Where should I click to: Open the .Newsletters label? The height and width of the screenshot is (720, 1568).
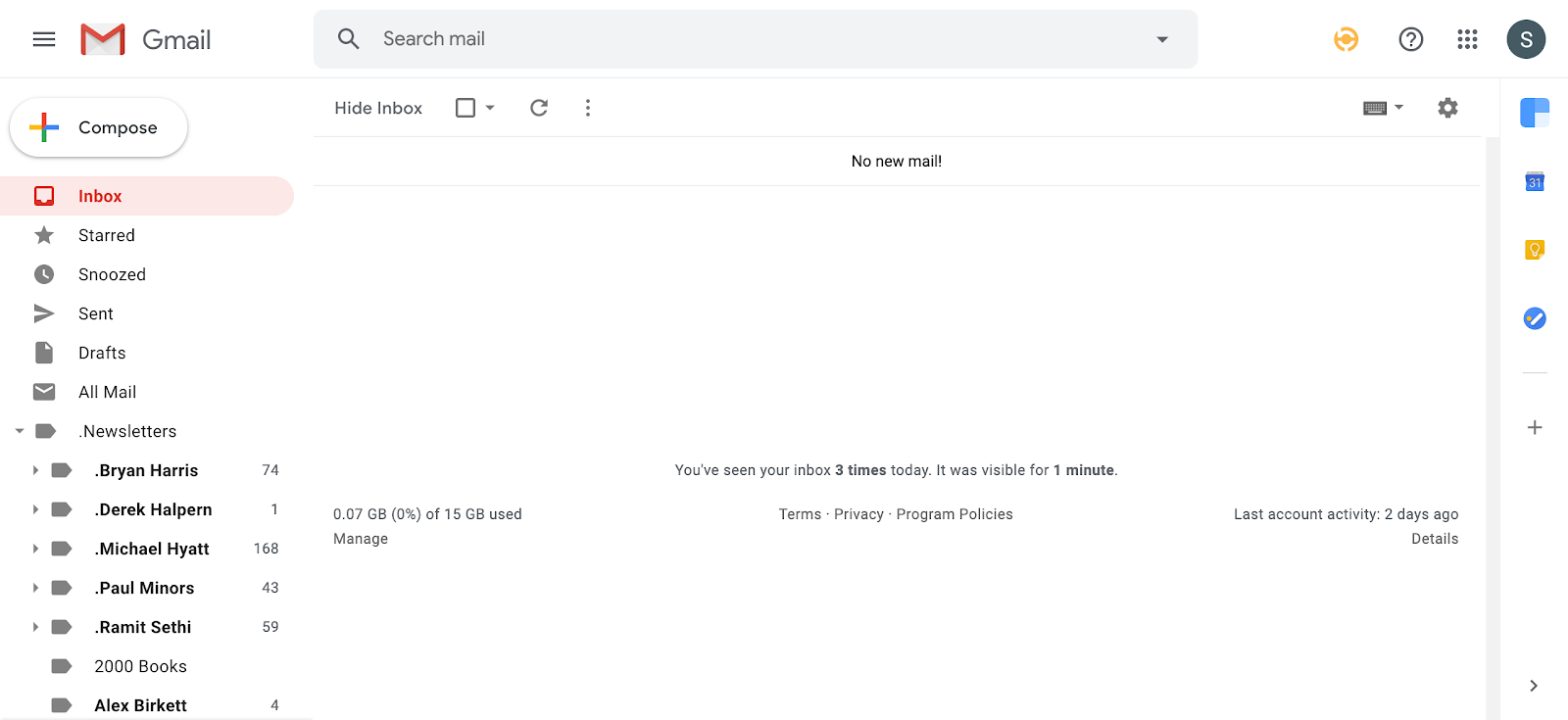pyautogui.click(x=127, y=431)
